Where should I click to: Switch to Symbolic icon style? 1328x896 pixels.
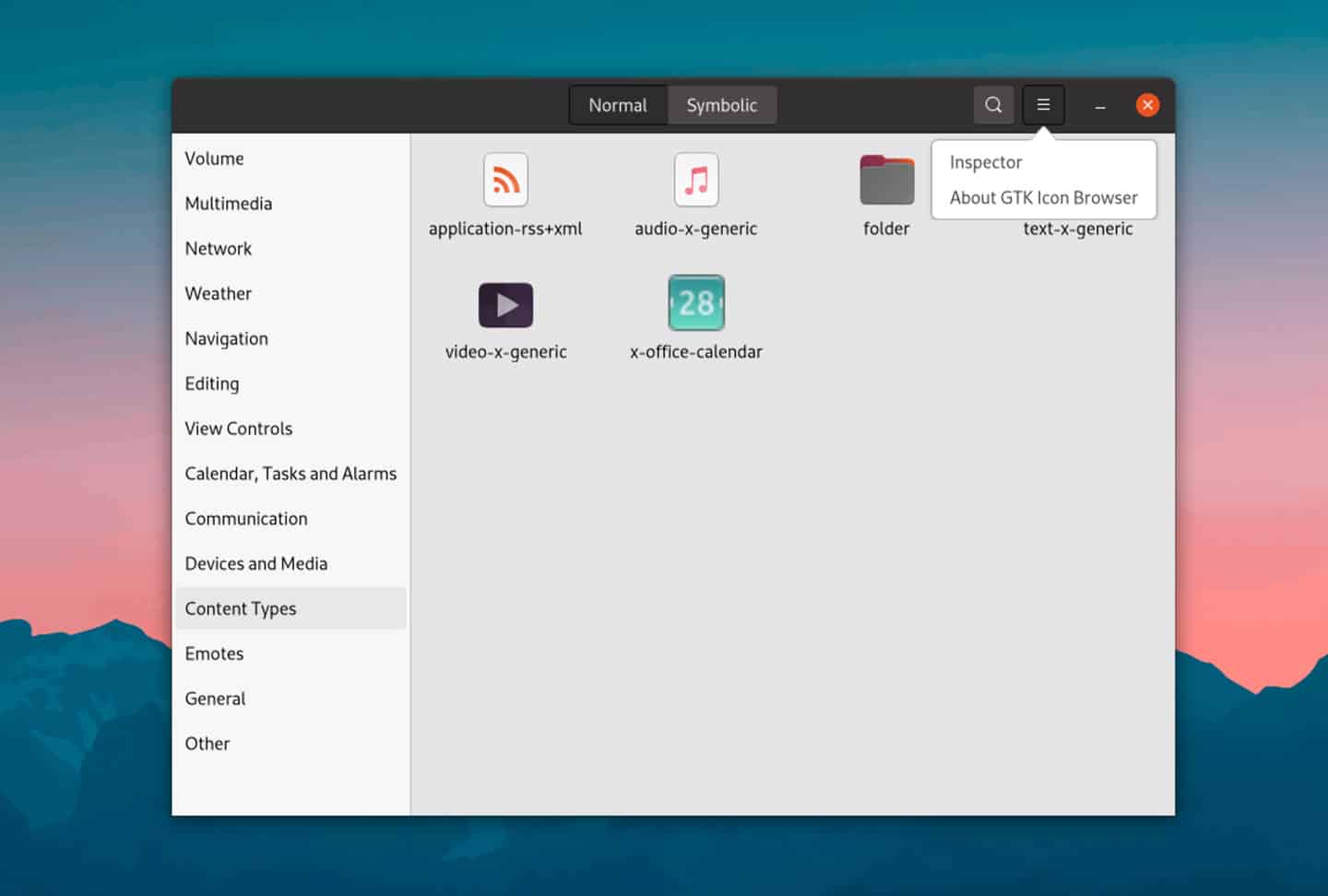[722, 105]
